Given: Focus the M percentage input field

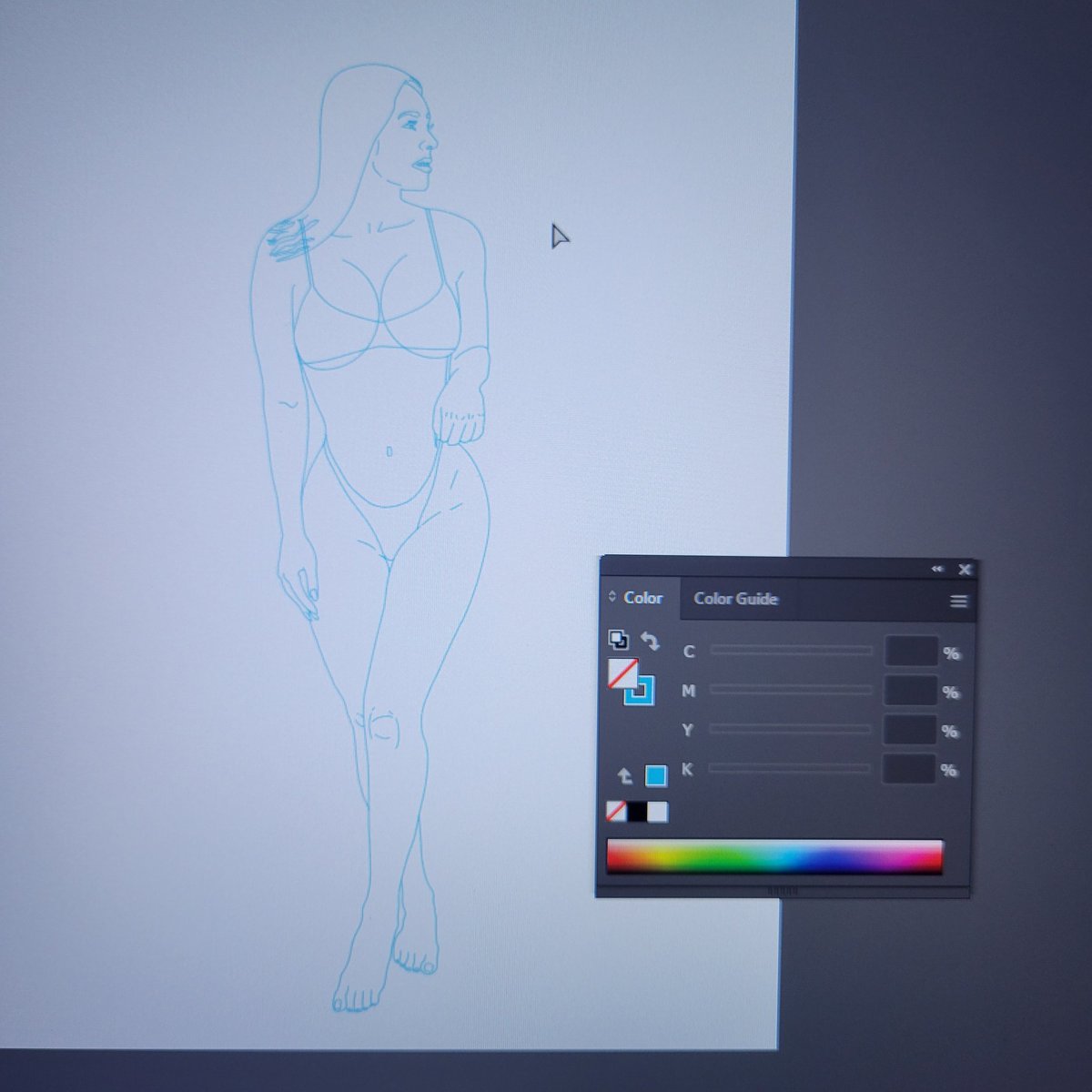Looking at the screenshot, I should pyautogui.click(x=911, y=691).
